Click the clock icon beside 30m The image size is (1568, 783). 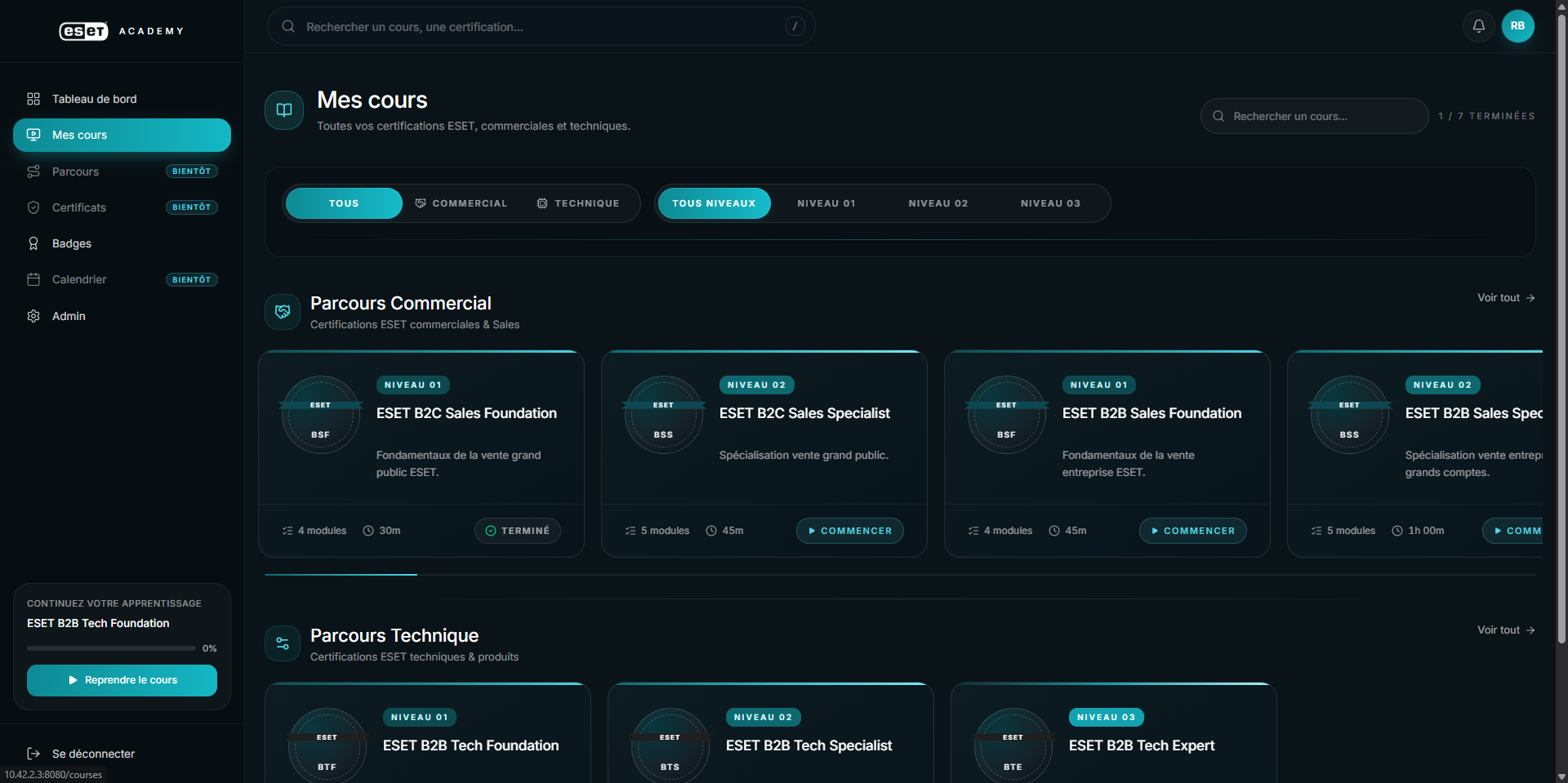click(x=368, y=531)
